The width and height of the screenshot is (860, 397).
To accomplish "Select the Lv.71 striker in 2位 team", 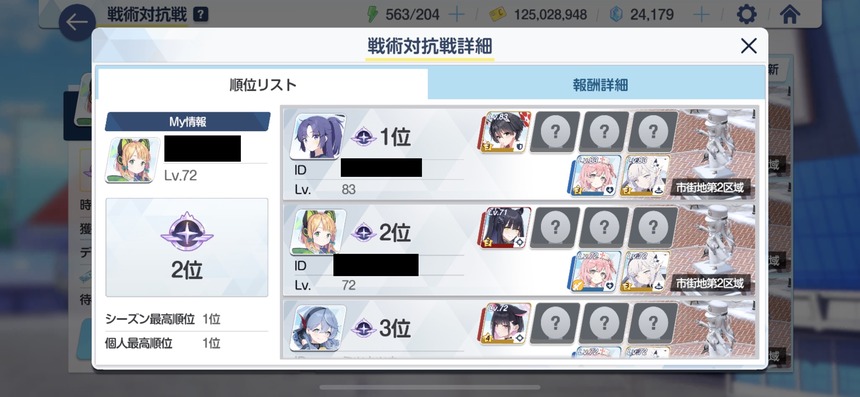I will pos(506,228).
